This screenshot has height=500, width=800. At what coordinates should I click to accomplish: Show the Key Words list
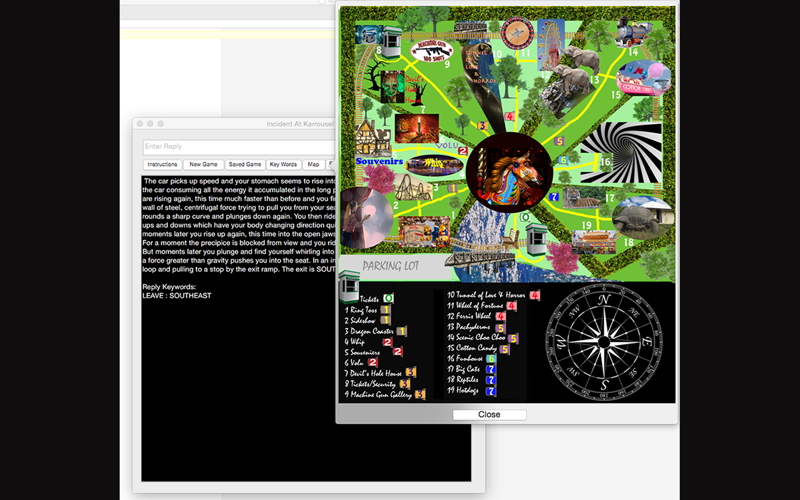283,164
